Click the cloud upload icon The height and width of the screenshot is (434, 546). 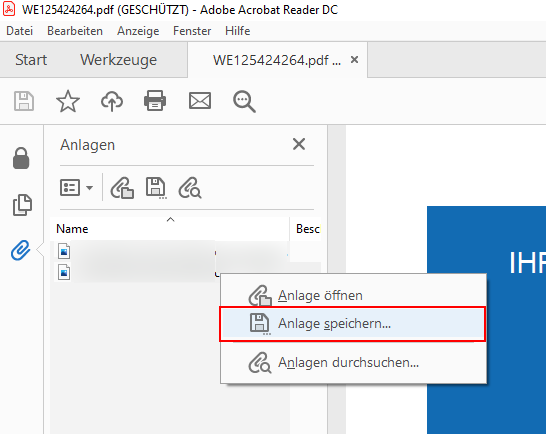coord(112,101)
